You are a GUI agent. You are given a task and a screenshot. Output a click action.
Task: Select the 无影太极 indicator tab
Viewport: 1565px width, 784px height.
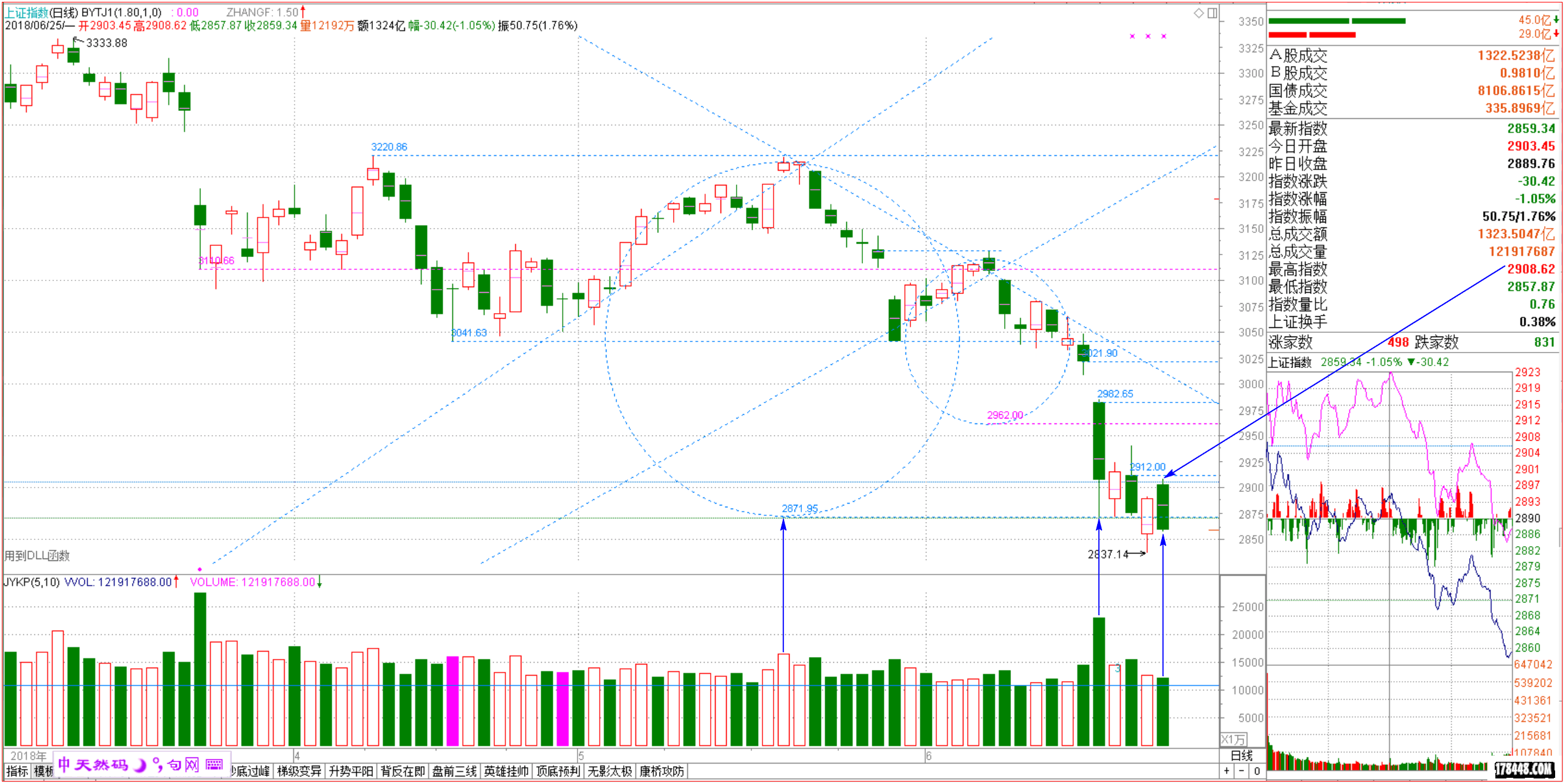pos(610,771)
